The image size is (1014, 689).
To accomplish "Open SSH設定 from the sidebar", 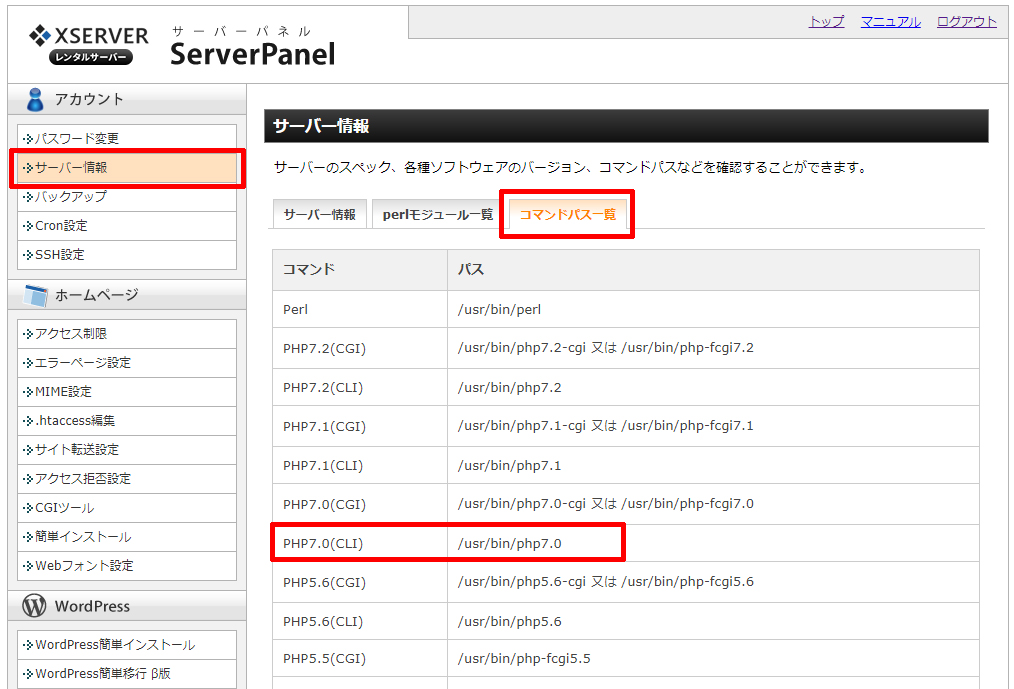I will click(60, 255).
